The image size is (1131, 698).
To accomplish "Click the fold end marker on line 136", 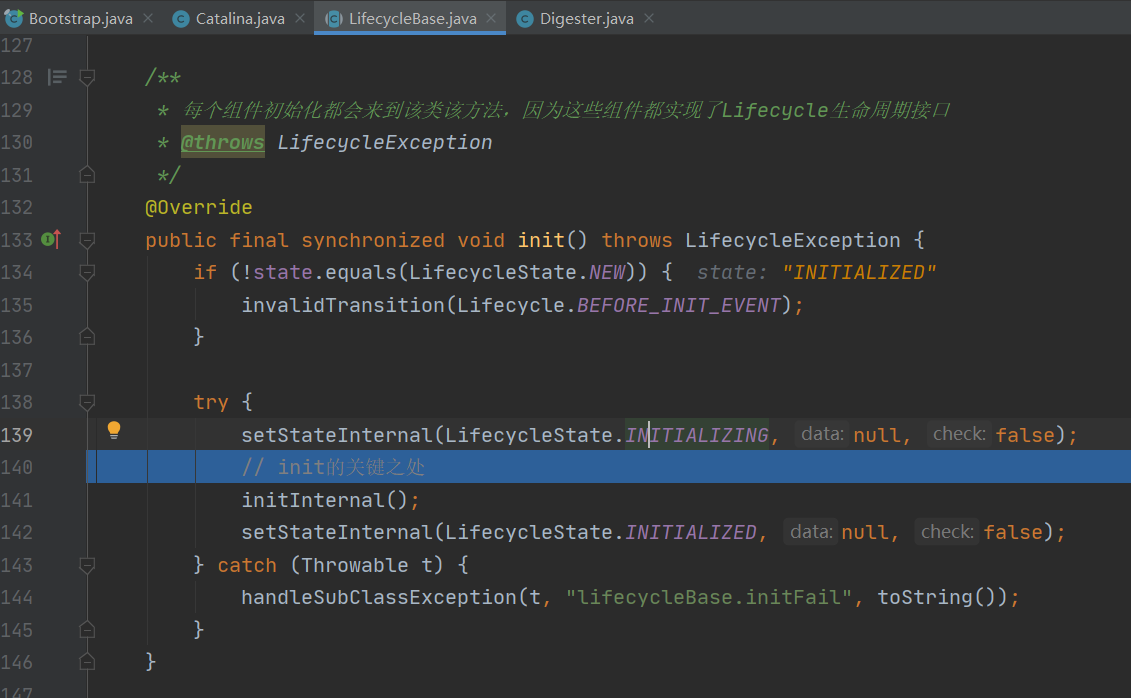I will tap(87, 337).
